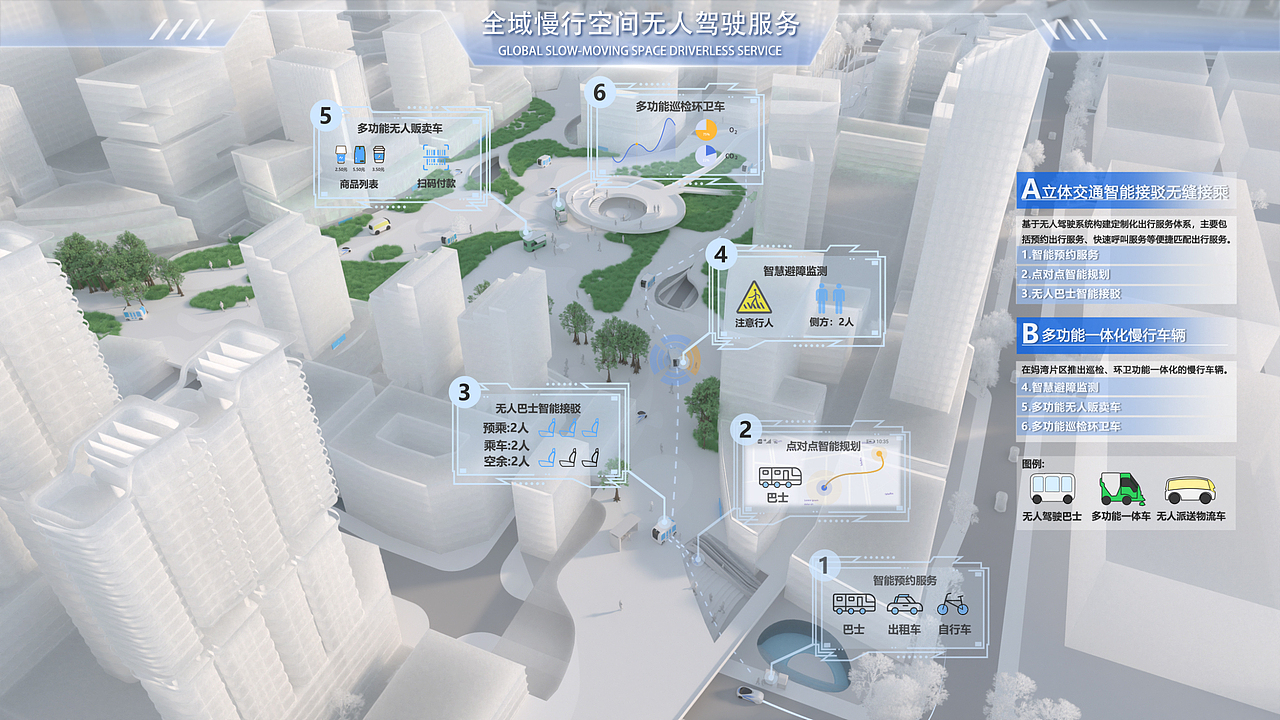Image resolution: width=1280 pixels, height=720 pixels.
Task: Click the 自行车 label
Action: click(954, 630)
